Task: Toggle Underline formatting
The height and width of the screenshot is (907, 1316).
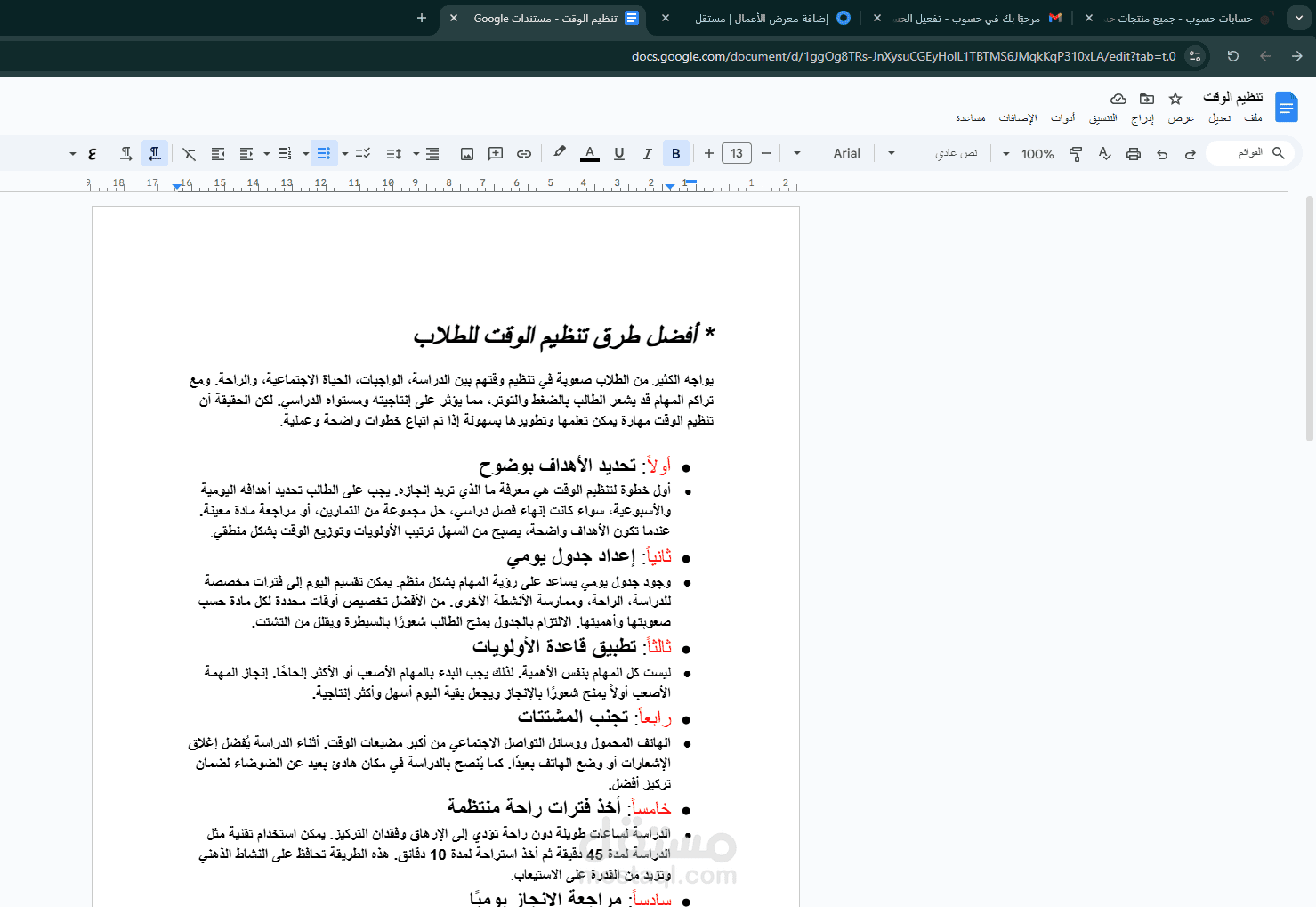Action: [619, 154]
